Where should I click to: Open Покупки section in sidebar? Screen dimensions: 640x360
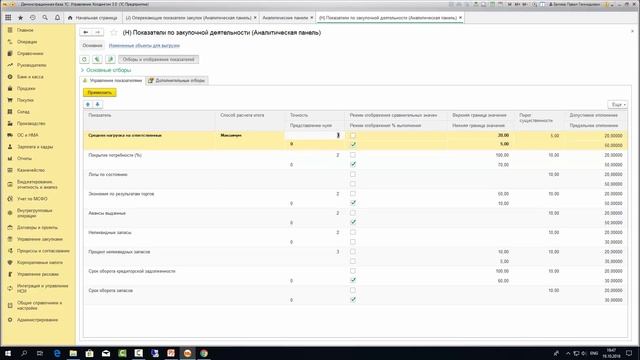25,100
